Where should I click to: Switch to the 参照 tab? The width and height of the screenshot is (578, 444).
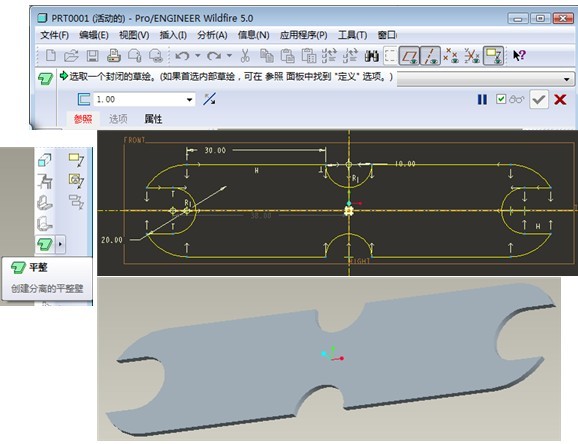[x=83, y=119]
